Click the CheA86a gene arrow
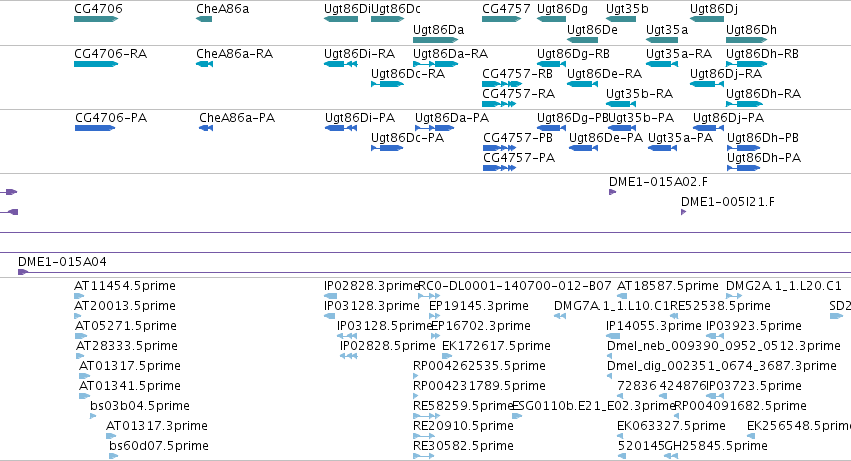 [x=204, y=19]
